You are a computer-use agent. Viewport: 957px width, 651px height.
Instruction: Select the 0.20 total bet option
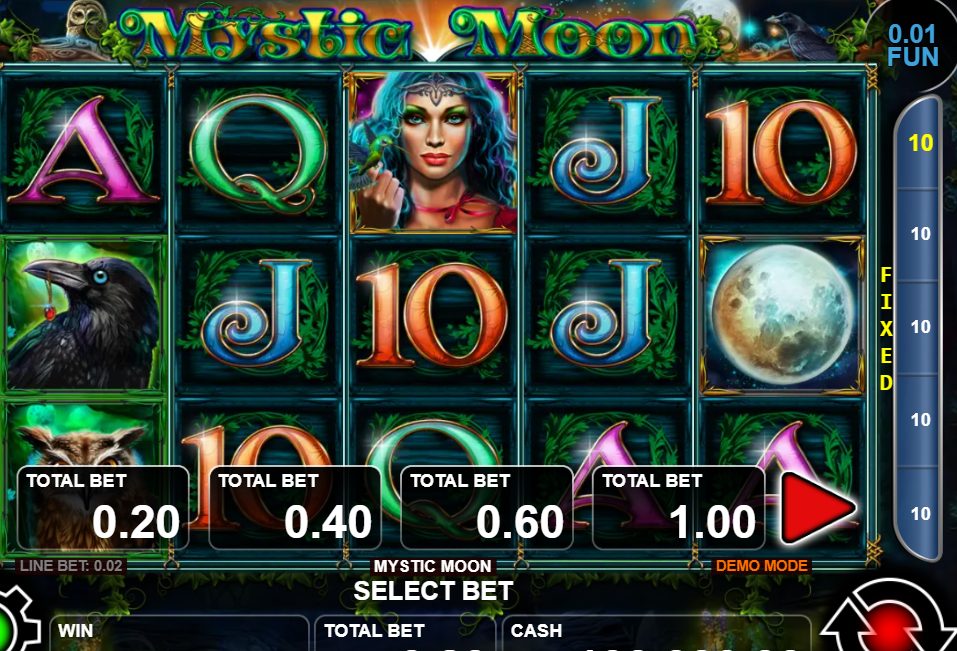[103, 508]
